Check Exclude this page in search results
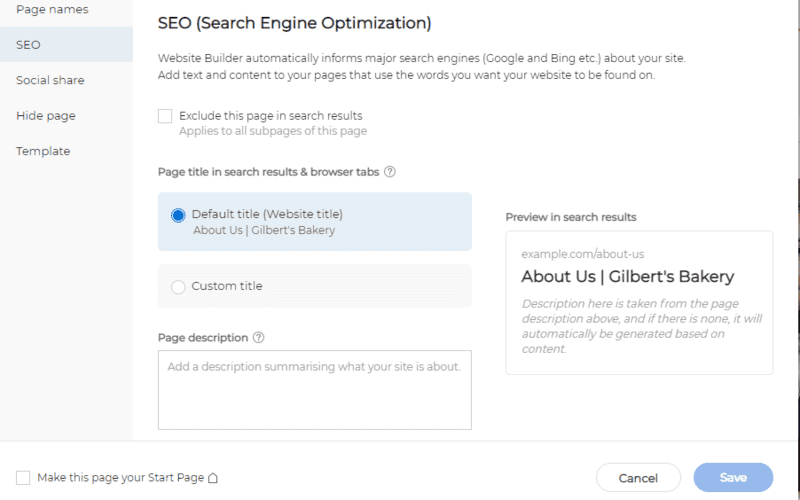This screenshot has height=500, width=800. (165, 116)
